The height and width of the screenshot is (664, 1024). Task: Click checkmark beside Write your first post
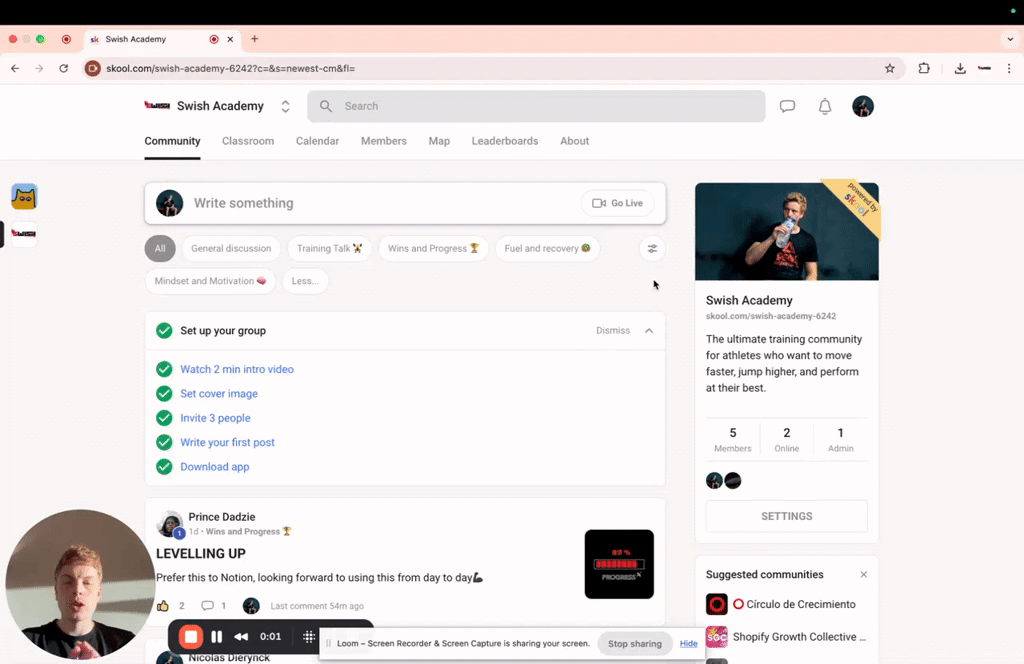pyautogui.click(x=164, y=442)
